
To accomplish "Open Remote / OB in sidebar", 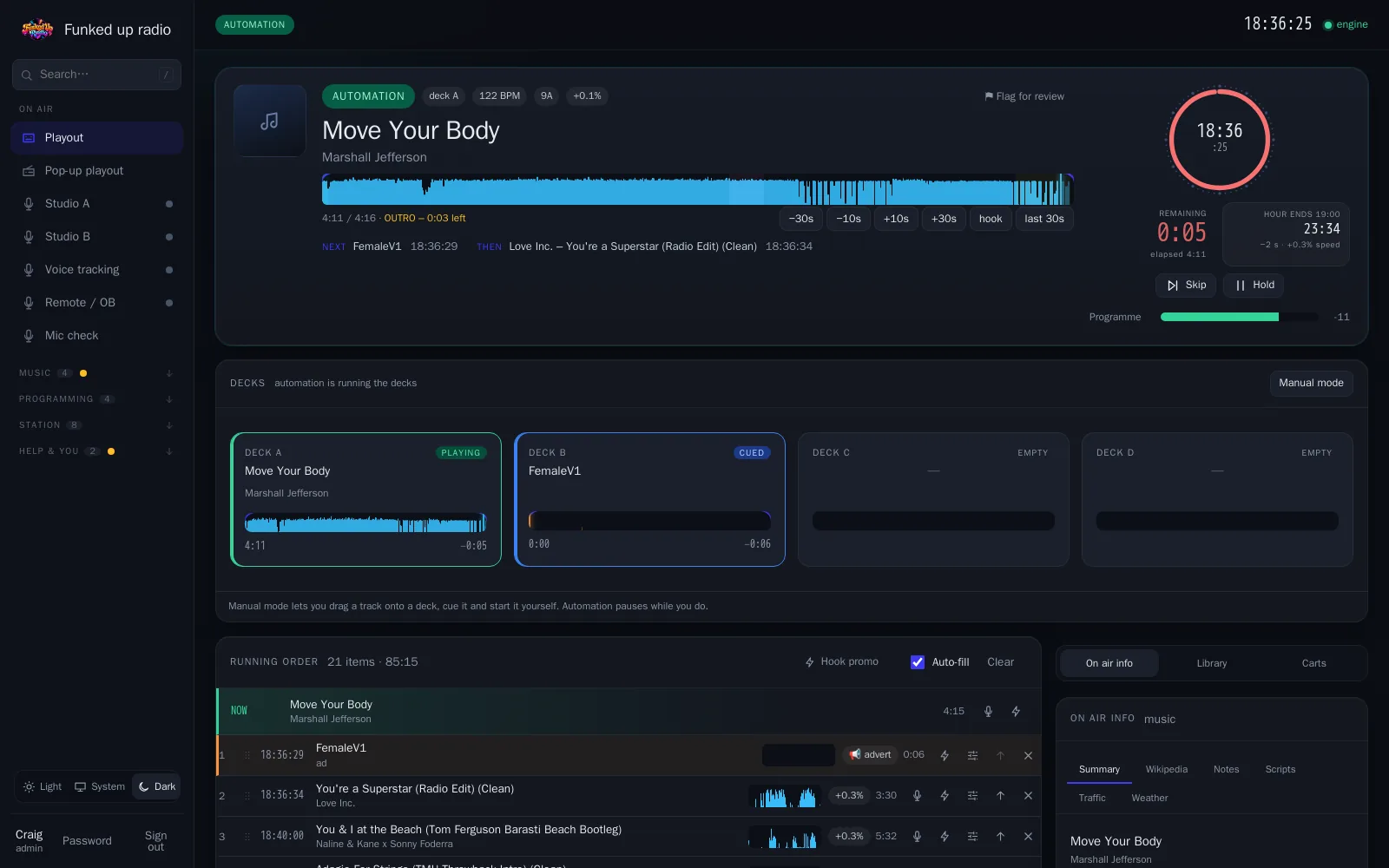I will coord(96,303).
